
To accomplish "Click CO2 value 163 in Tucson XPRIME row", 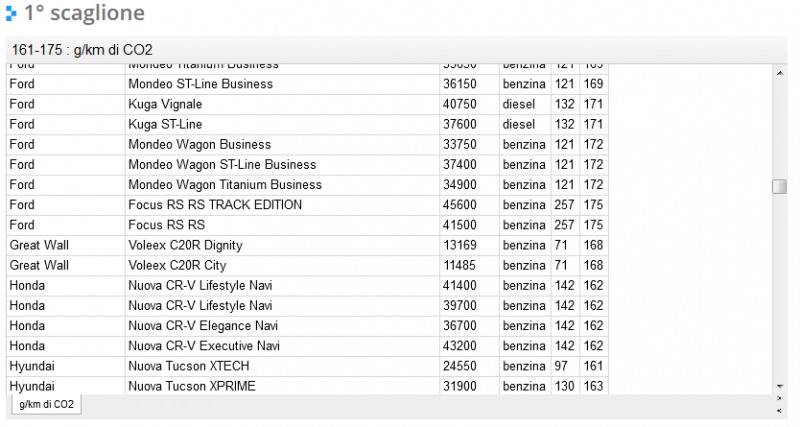I will [594, 386].
